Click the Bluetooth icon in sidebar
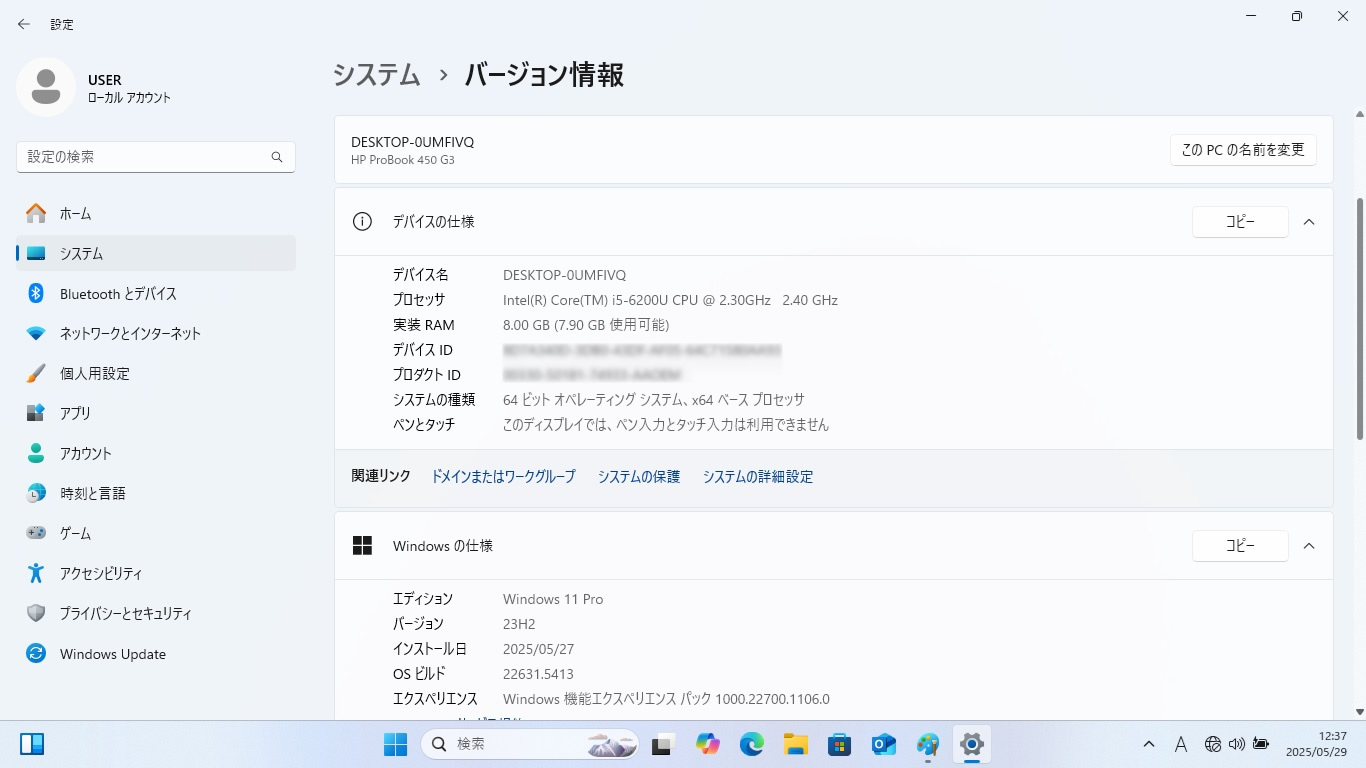 pos(36,293)
